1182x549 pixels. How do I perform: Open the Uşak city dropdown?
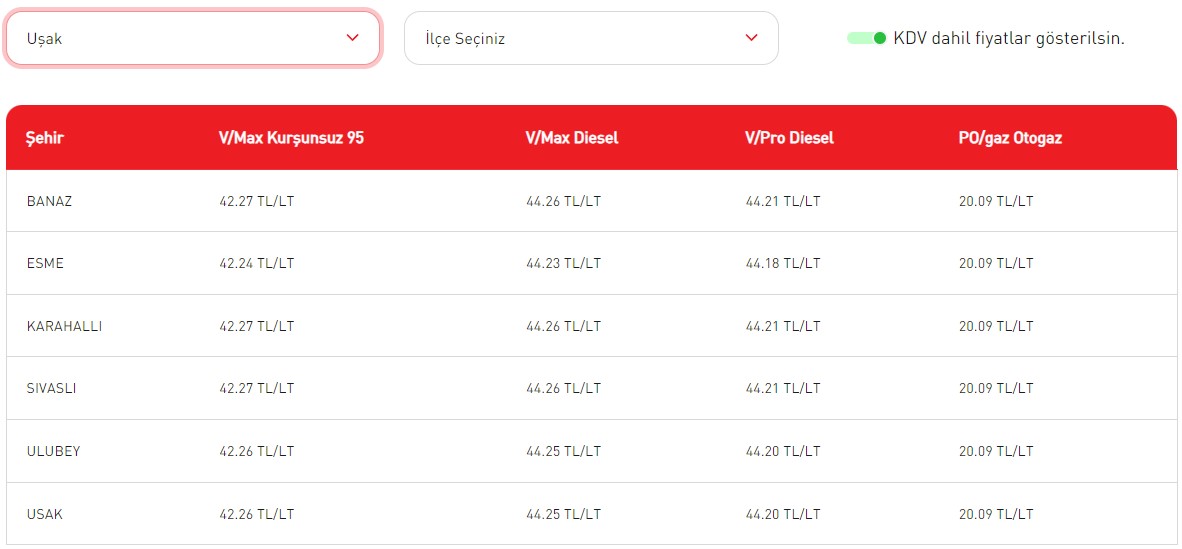[193, 38]
